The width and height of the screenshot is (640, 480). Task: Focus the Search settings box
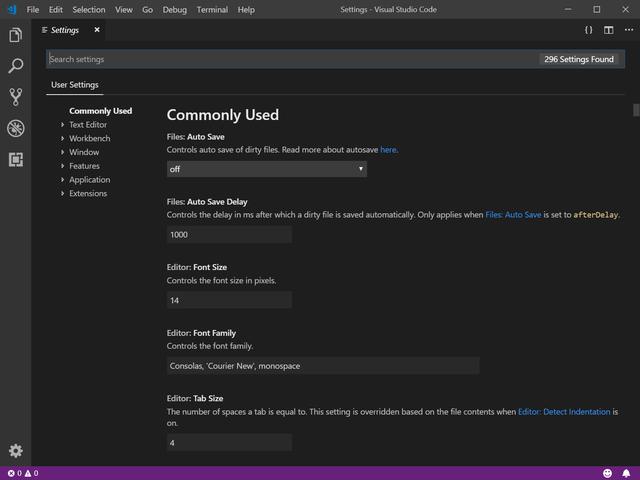[292, 59]
